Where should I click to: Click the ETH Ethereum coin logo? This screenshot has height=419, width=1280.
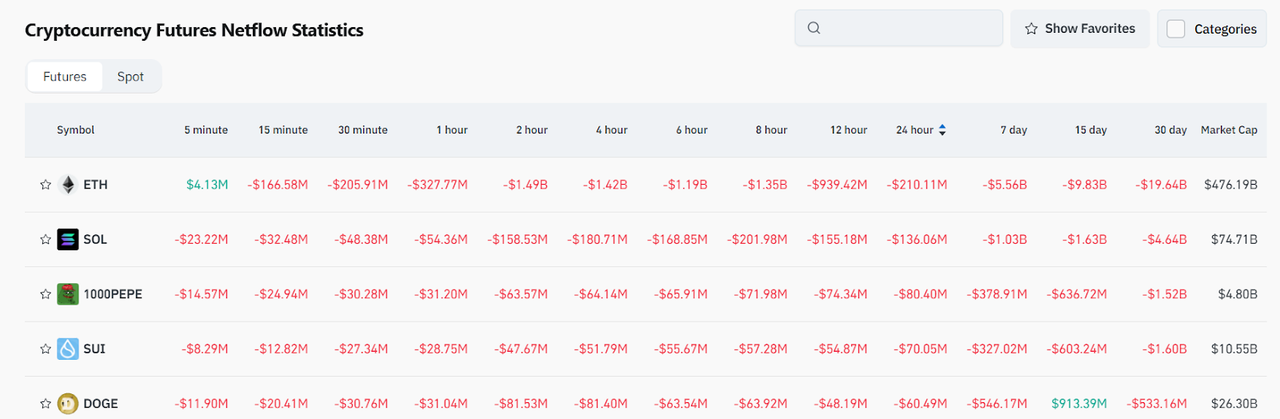(68, 185)
